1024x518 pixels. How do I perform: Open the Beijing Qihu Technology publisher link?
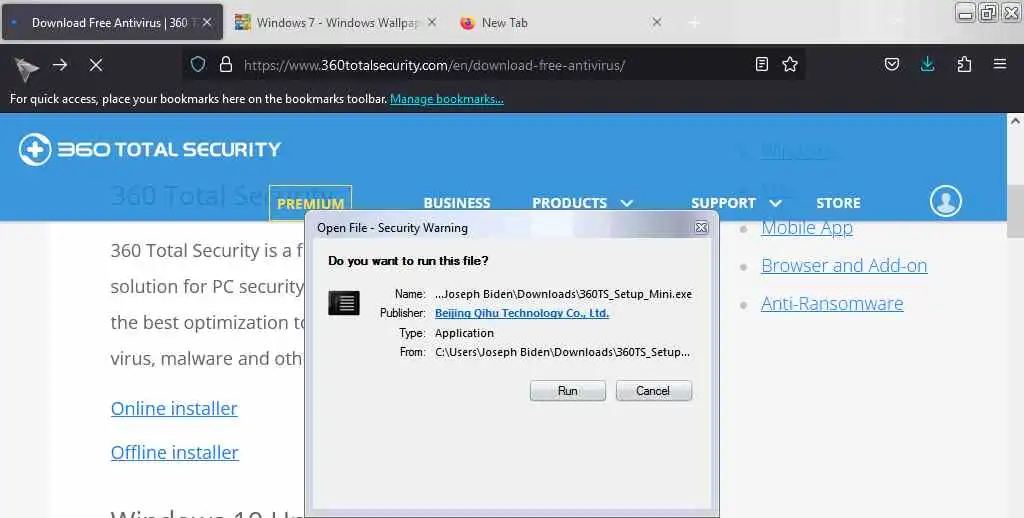coord(522,313)
